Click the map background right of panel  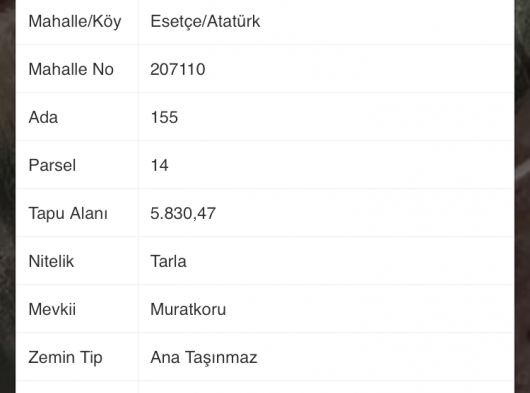click(x=523, y=196)
